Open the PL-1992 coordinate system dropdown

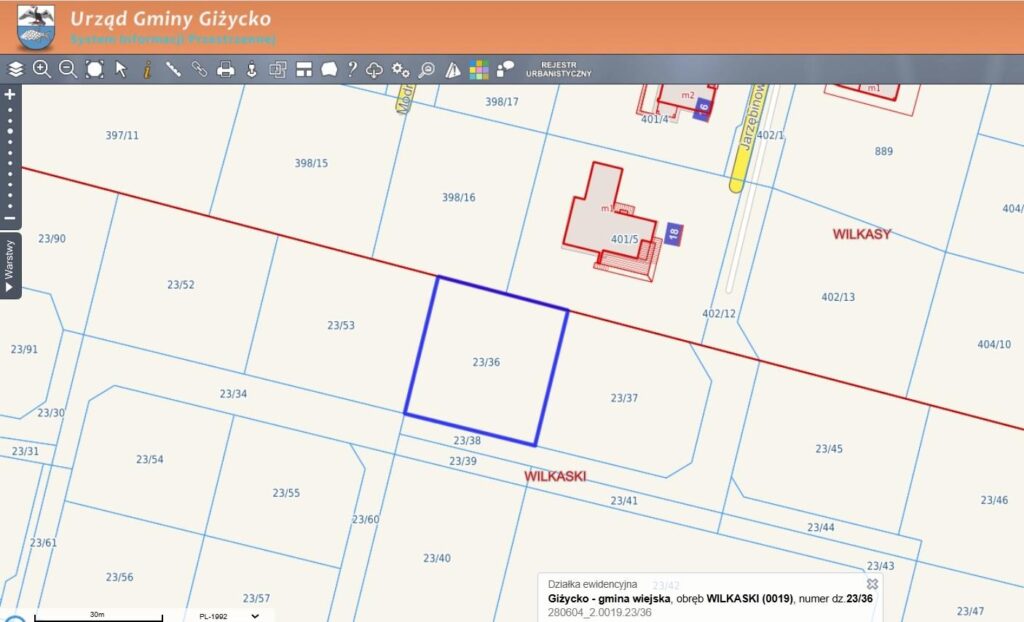[229, 616]
